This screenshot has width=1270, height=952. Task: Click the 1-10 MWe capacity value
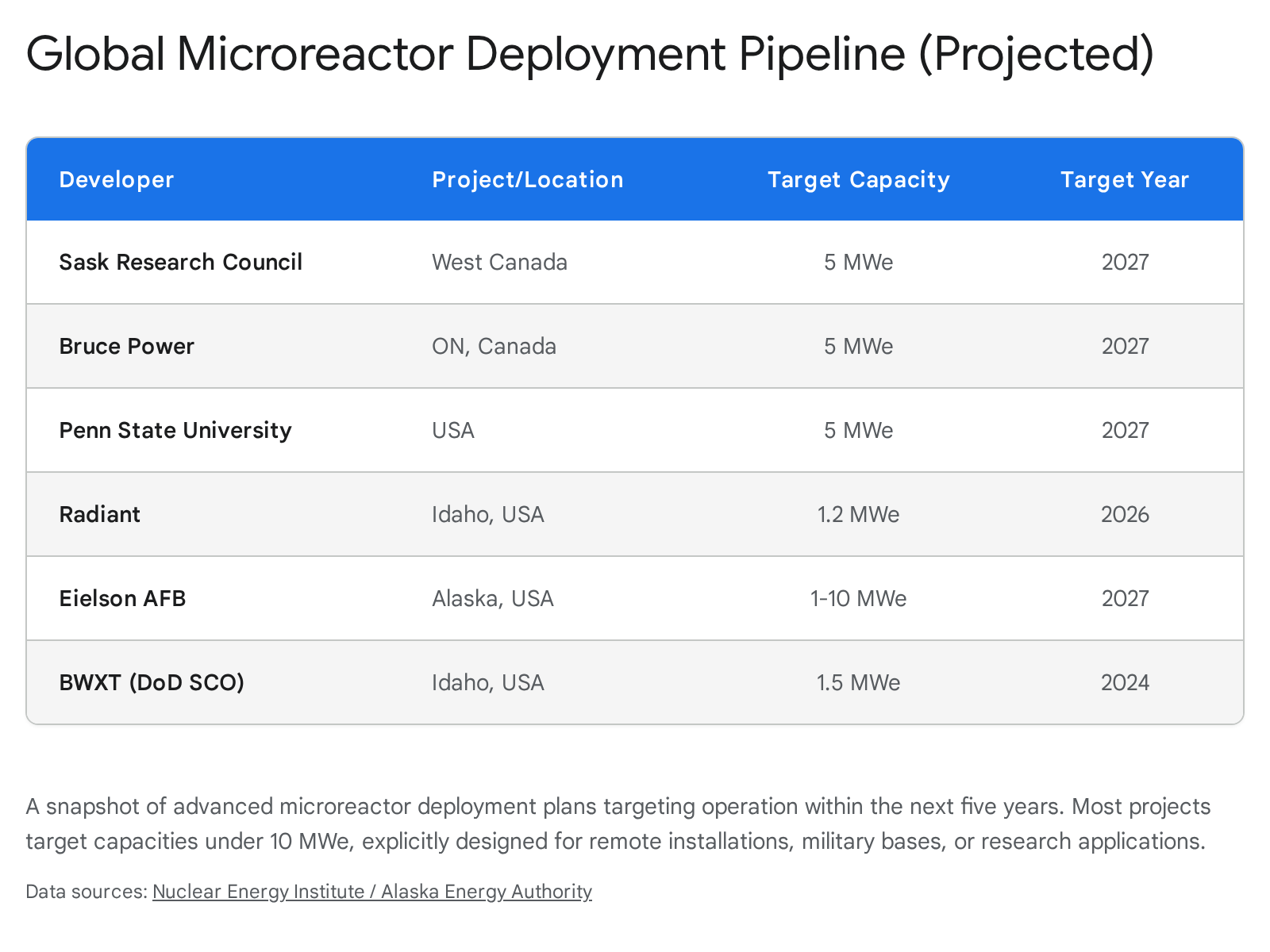point(859,598)
